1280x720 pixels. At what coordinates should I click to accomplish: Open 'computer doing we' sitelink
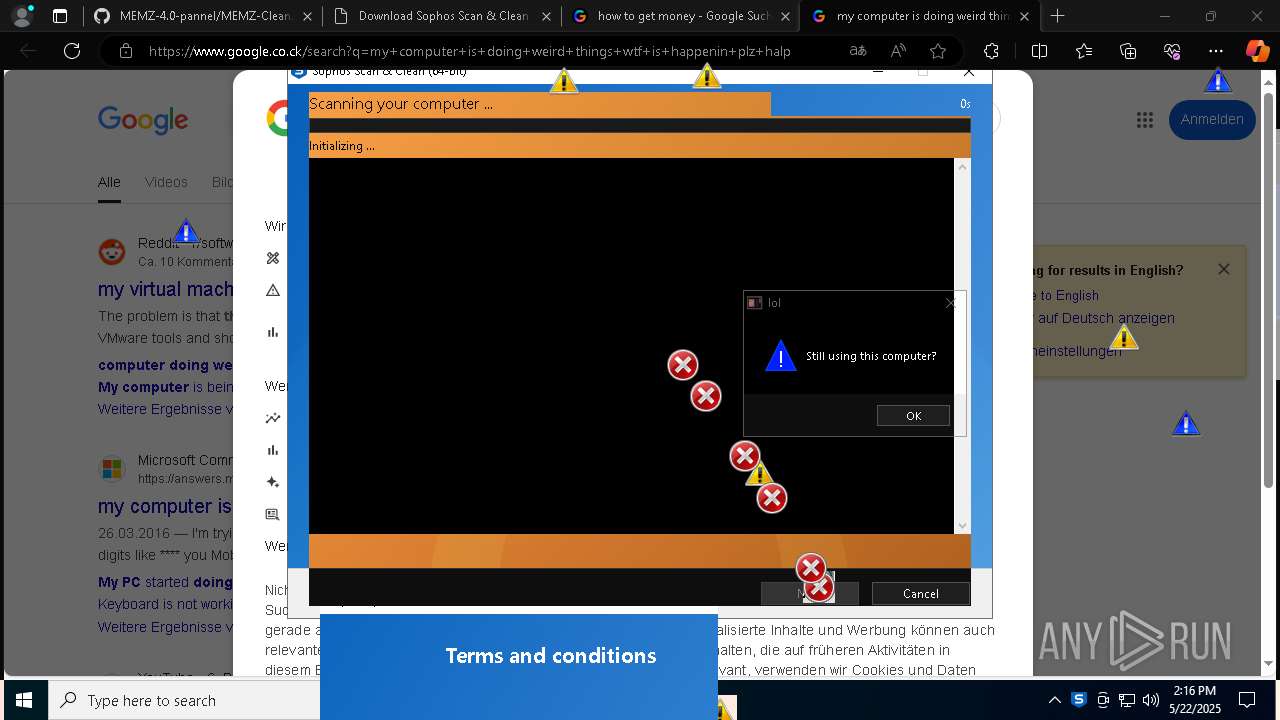[165, 365]
